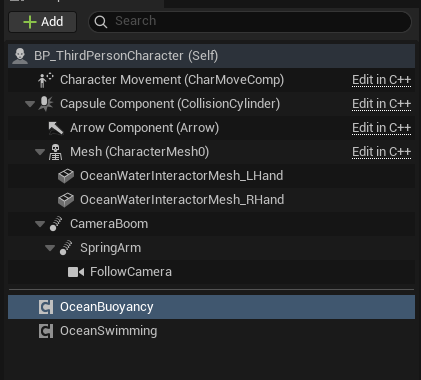Image resolution: width=421 pixels, height=380 pixels.
Task: Focus the component Search field
Action: (250, 22)
